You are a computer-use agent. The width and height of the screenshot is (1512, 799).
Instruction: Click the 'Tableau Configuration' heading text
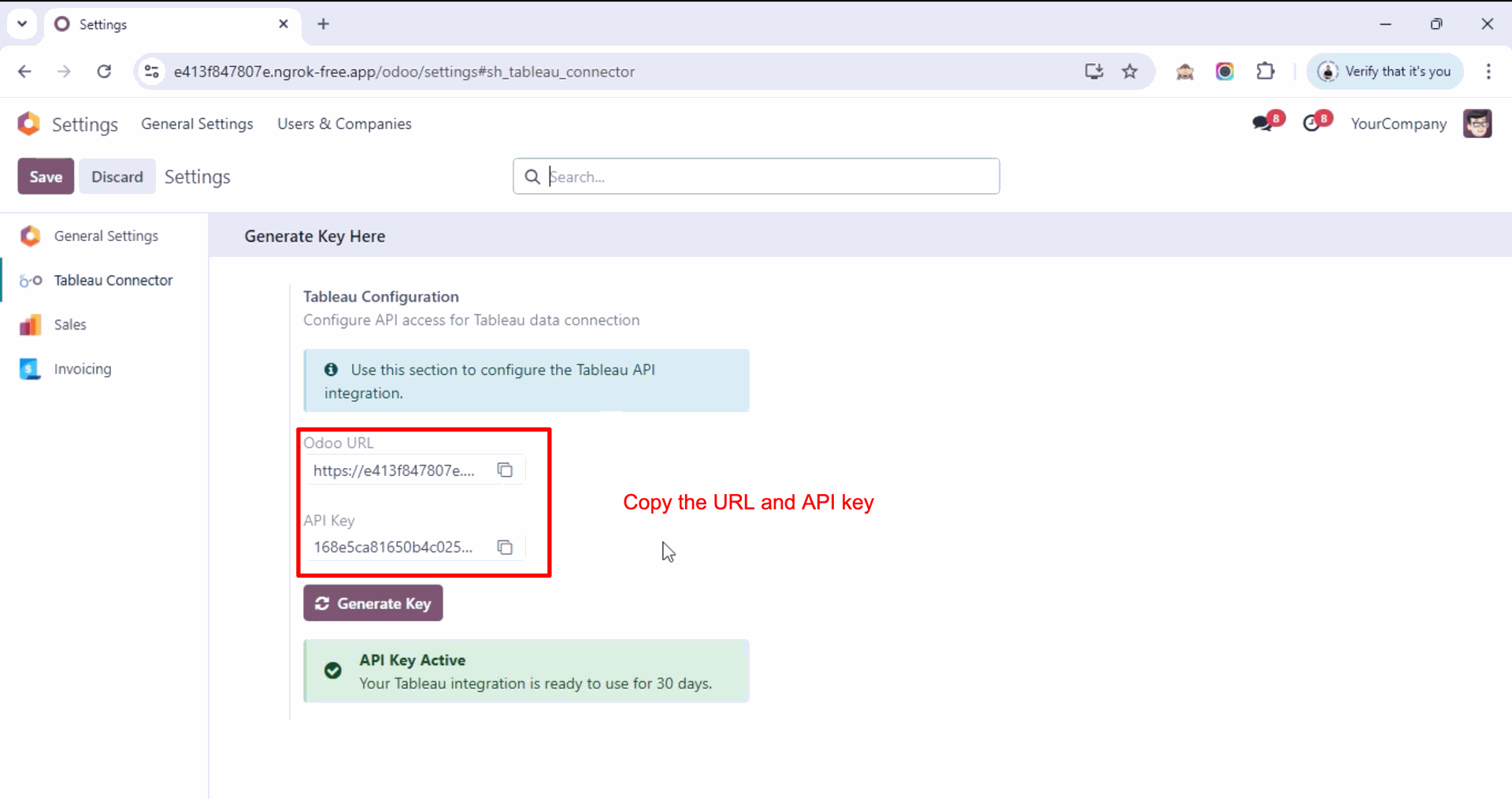381,296
